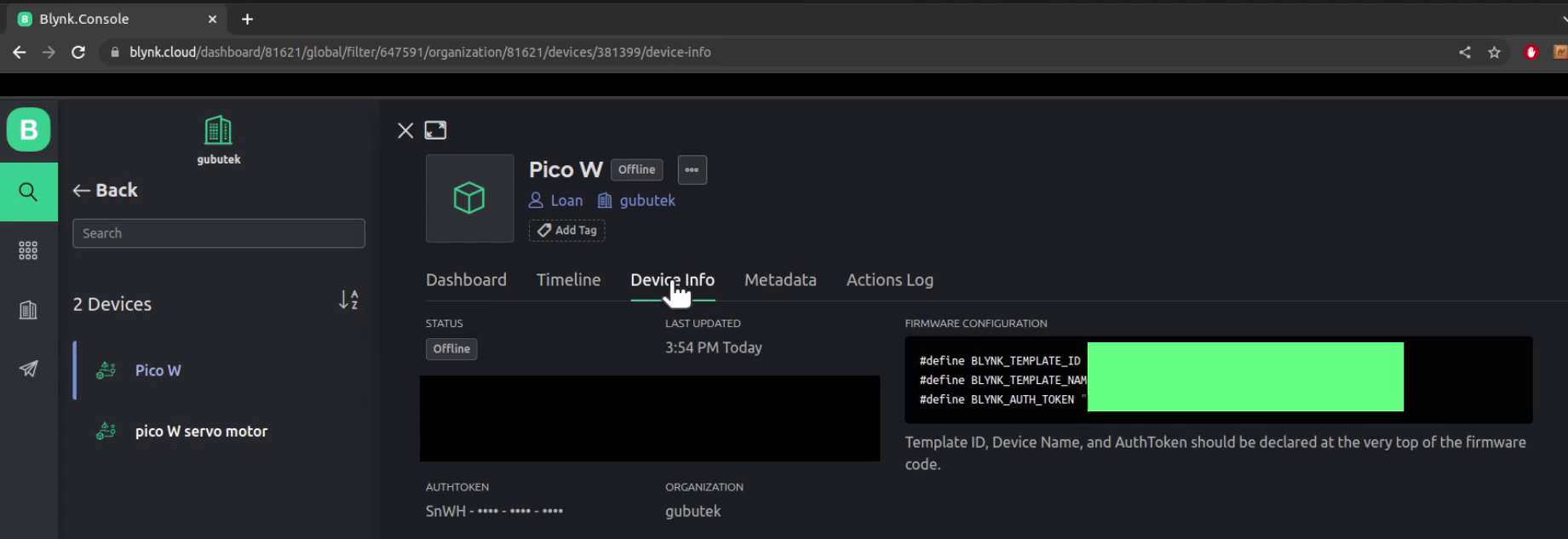Open the search sidebar icon
1568x539 pixels.
tap(28, 192)
